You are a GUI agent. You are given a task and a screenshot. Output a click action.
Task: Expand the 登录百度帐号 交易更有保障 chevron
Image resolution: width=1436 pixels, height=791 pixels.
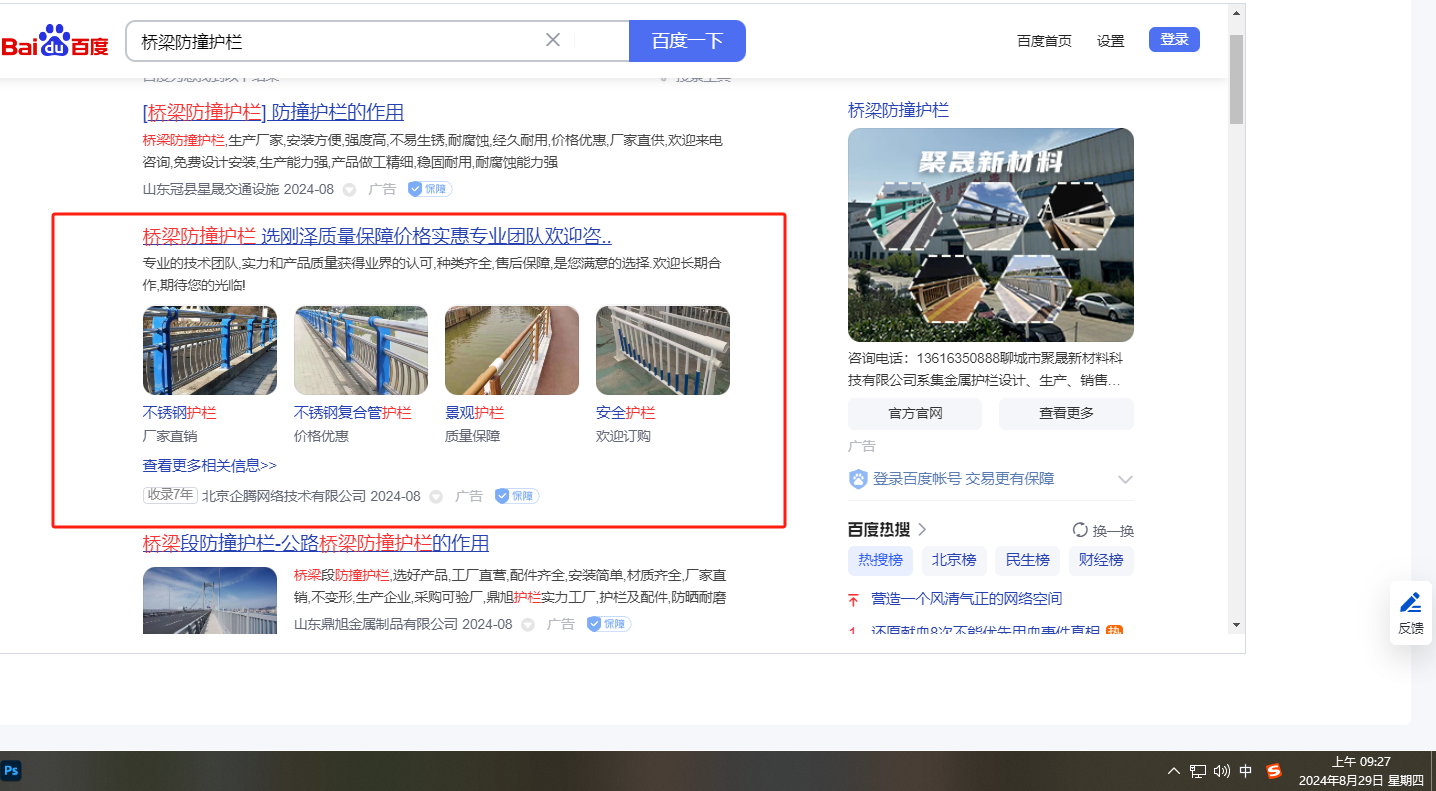pyautogui.click(x=1125, y=479)
